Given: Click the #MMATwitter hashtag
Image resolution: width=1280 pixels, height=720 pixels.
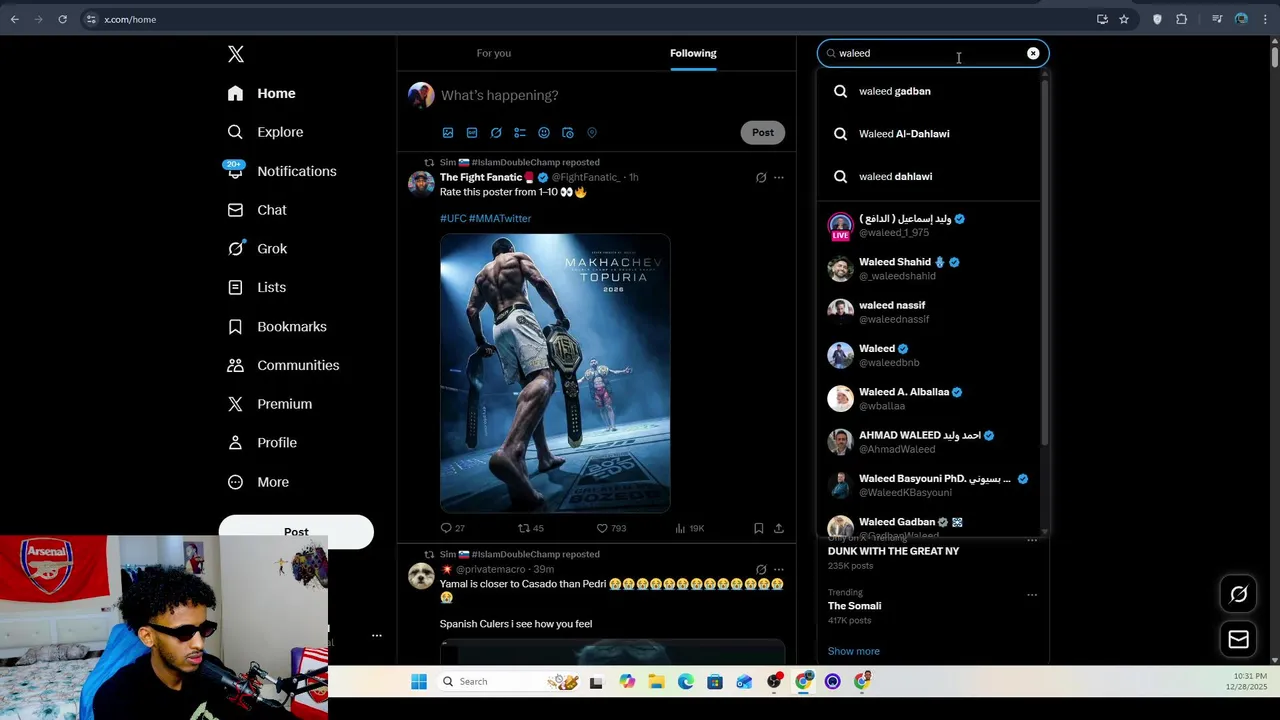Looking at the screenshot, I should pyautogui.click(x=500, y=218).
